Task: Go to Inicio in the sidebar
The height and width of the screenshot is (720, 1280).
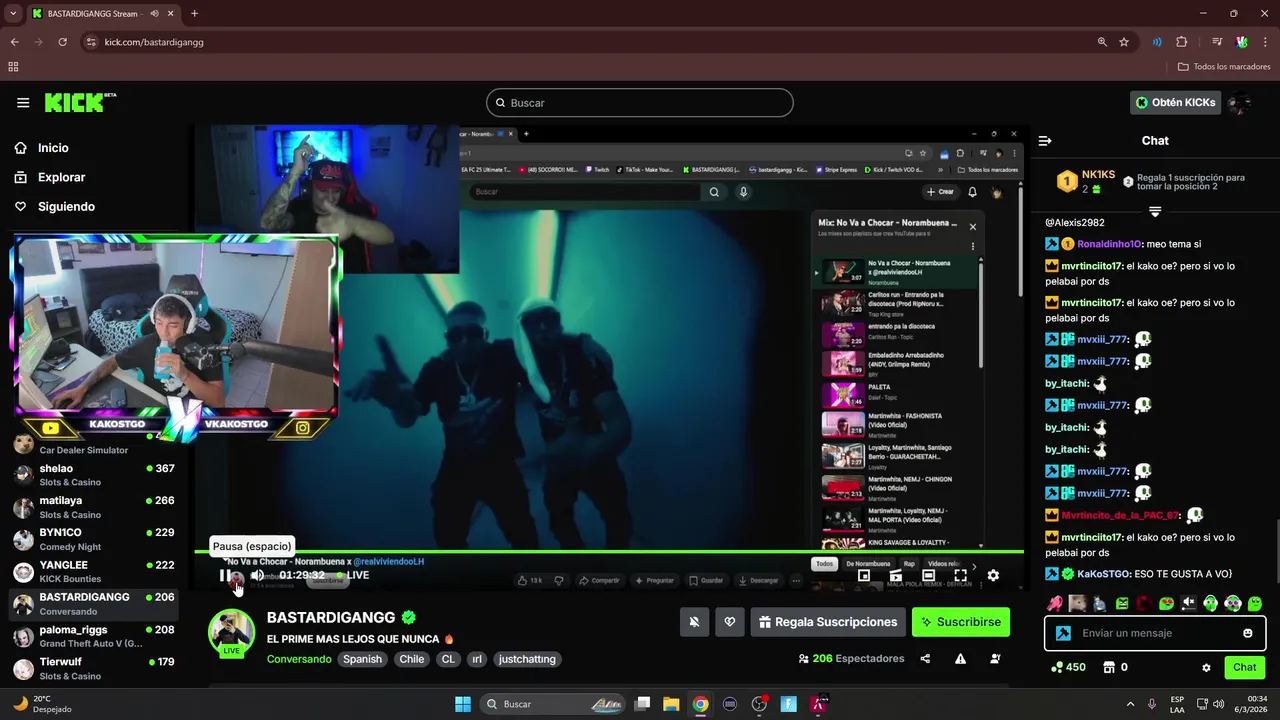Action: coord(53,148)
